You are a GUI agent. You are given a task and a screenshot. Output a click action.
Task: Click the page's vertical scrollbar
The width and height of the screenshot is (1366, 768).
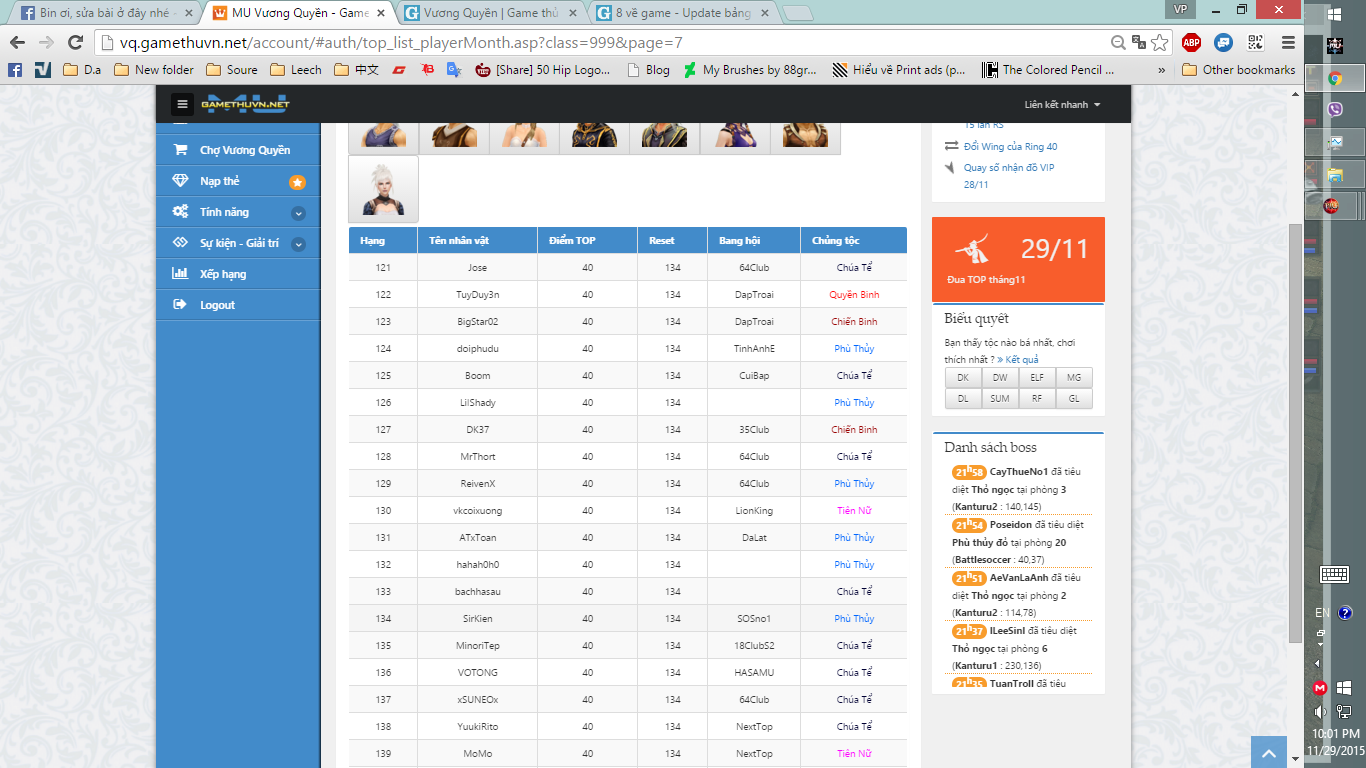click(1295, 430)
